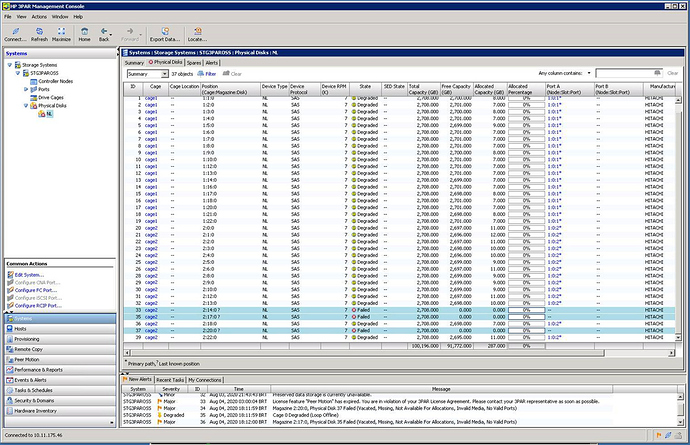Open the cage1 link in row ID 5

coord(151,125)
